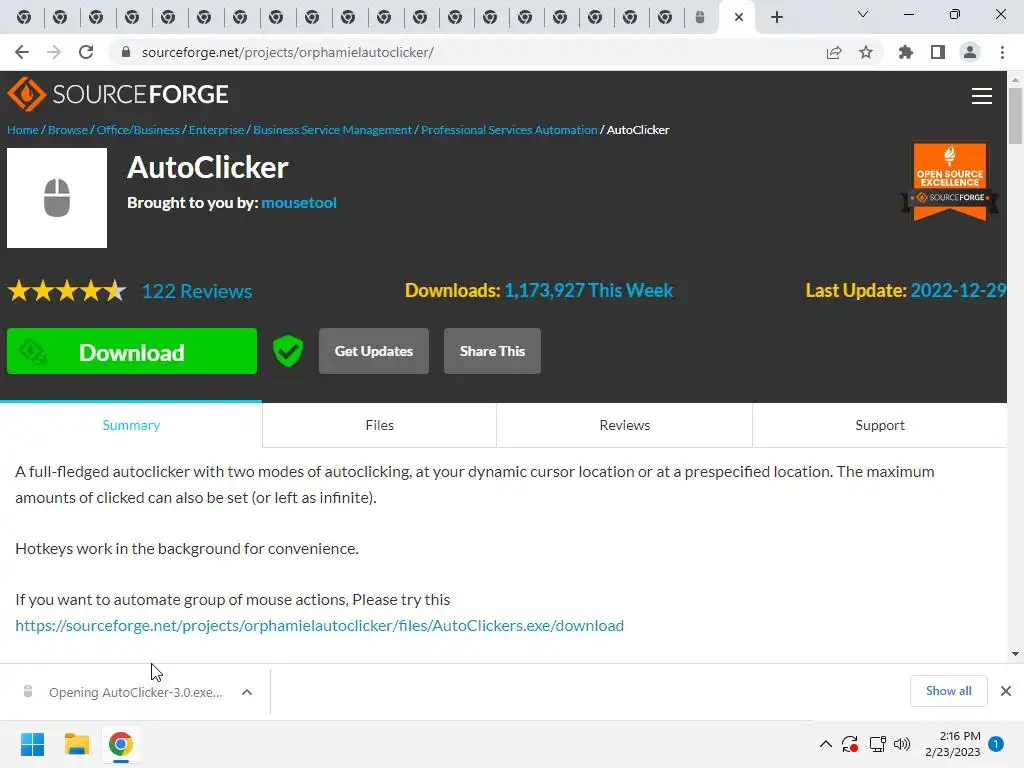Click the scrollbar down arrow
This screenshot has height=768, width=1024.
[x=1015, y=654]
